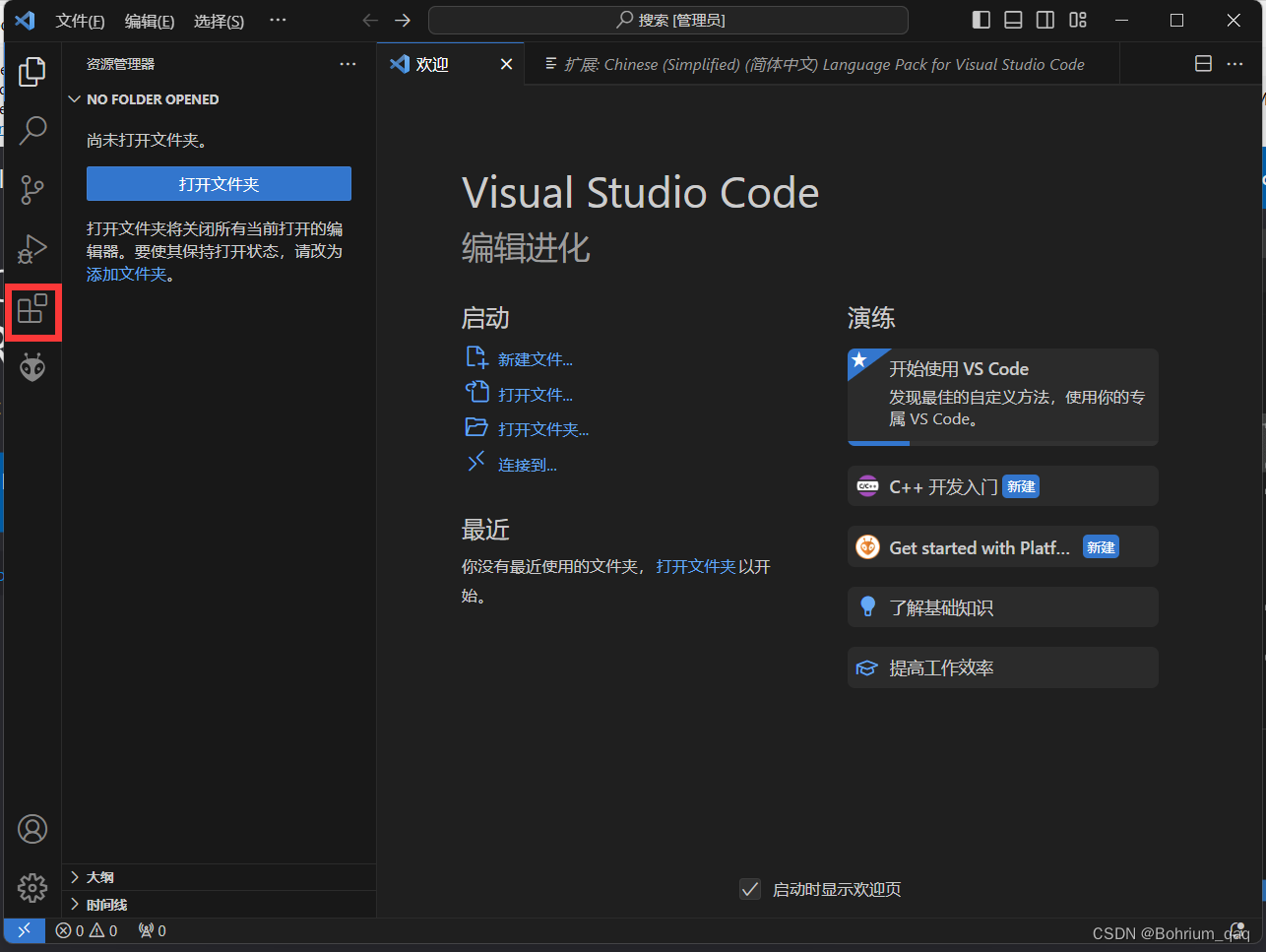Open the C++ 开发入门 walkthrough
This screenshot has width=1266, height=952.
point(1003,486)
